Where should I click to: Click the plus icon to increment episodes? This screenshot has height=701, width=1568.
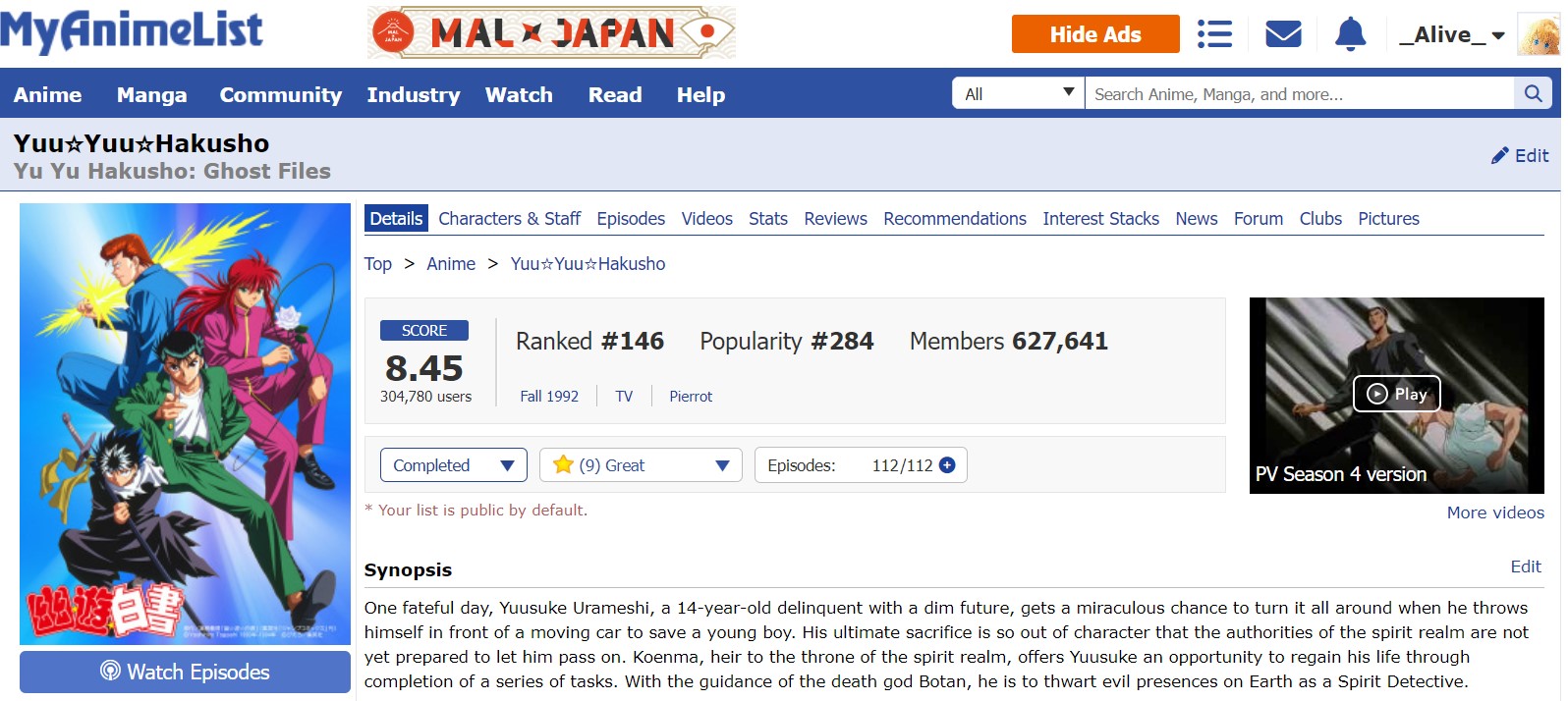[947, 465]
